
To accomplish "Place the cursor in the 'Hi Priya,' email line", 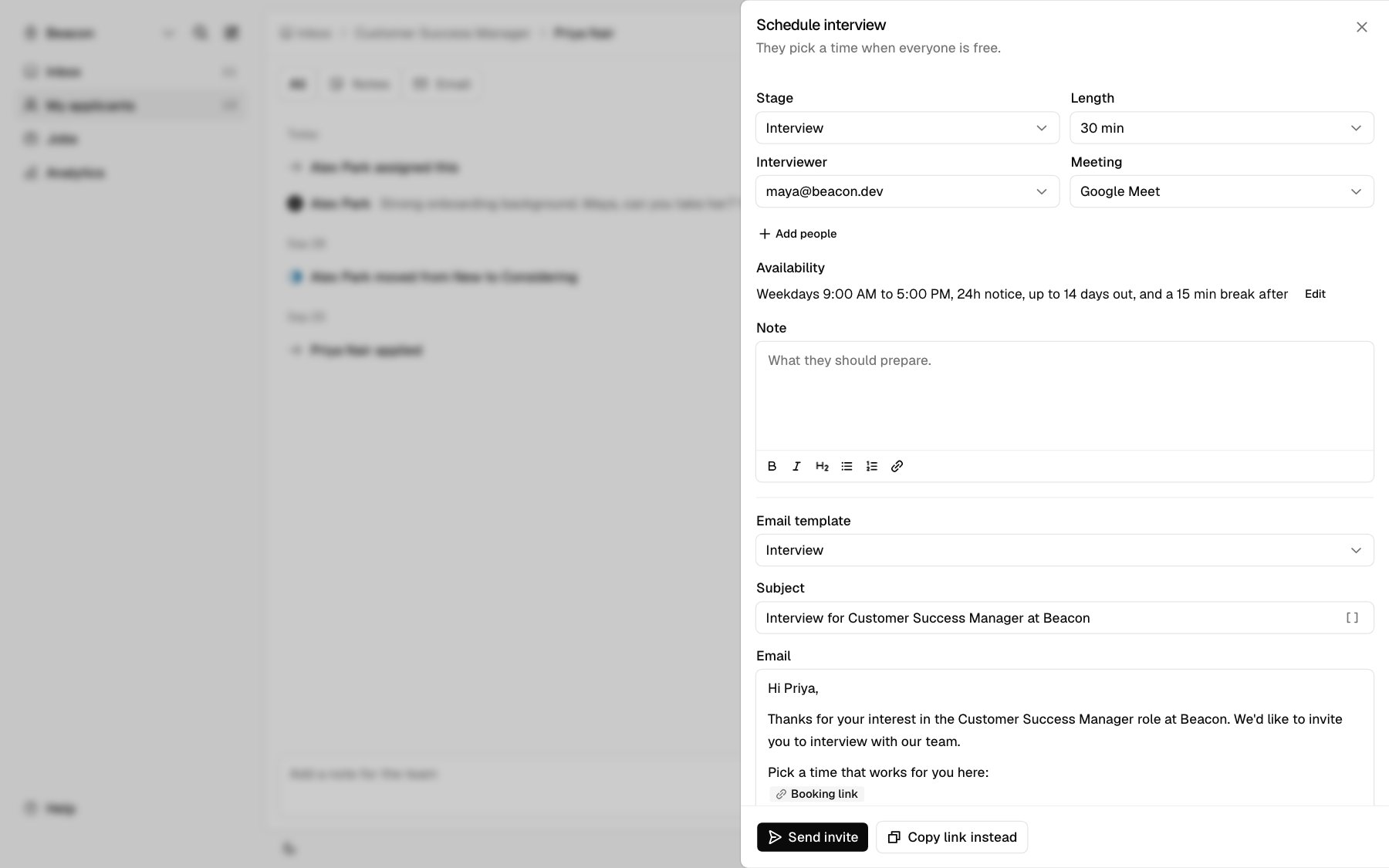I will click(x=793, y=688).
